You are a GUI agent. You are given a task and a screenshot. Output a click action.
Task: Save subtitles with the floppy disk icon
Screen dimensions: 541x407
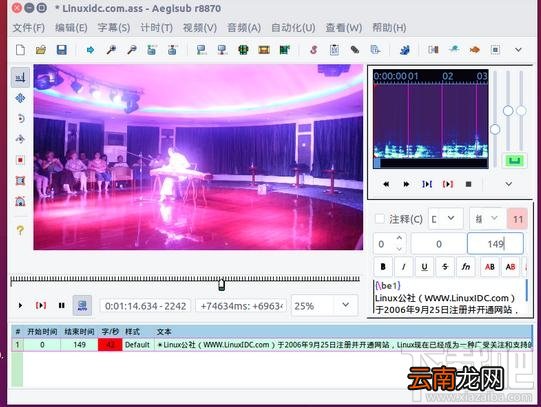61,50
